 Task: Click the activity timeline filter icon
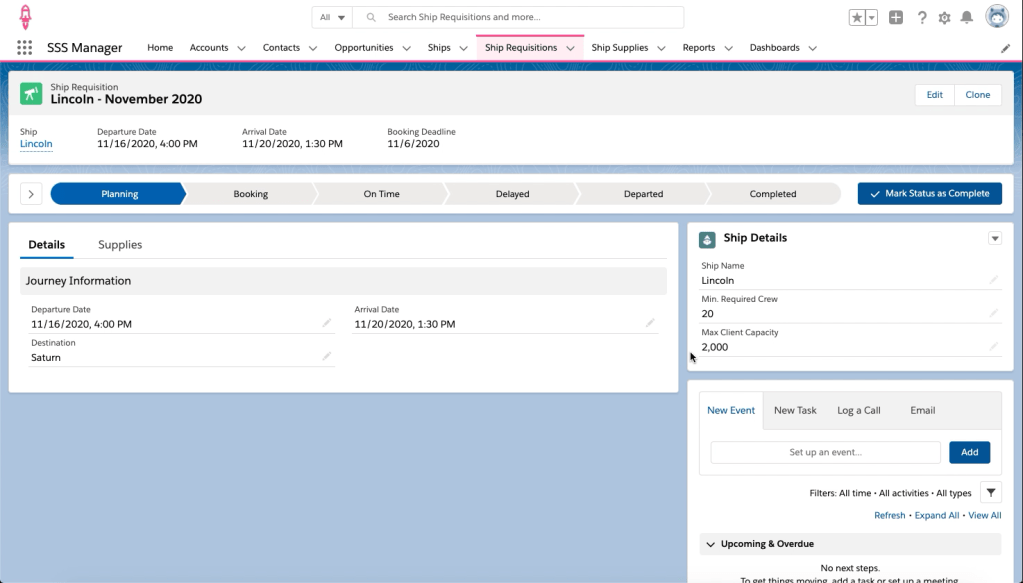click(x=990, y=492)
